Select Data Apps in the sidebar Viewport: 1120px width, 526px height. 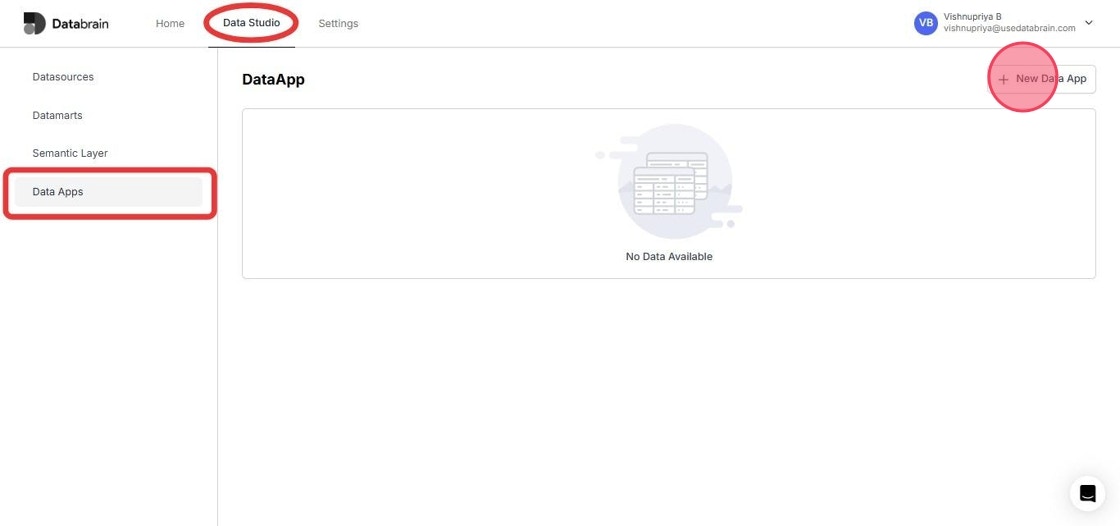click(x=109, y=192)
